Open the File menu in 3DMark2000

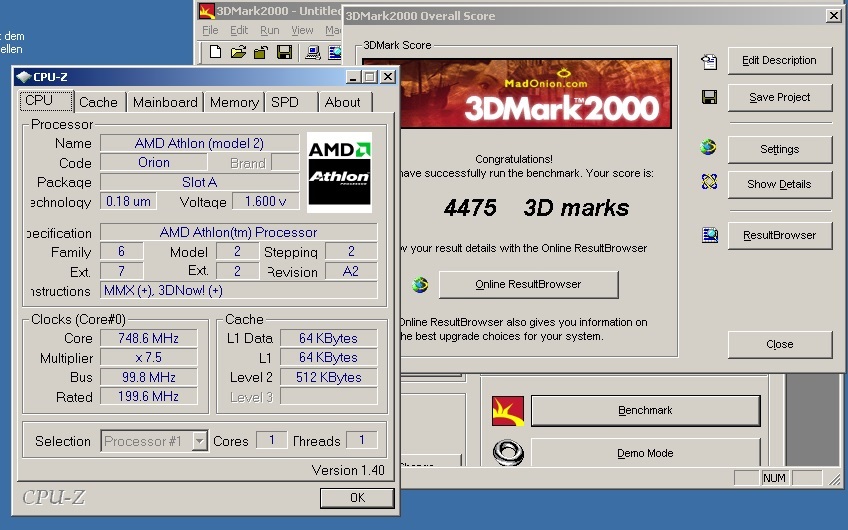tap(210, 30)
